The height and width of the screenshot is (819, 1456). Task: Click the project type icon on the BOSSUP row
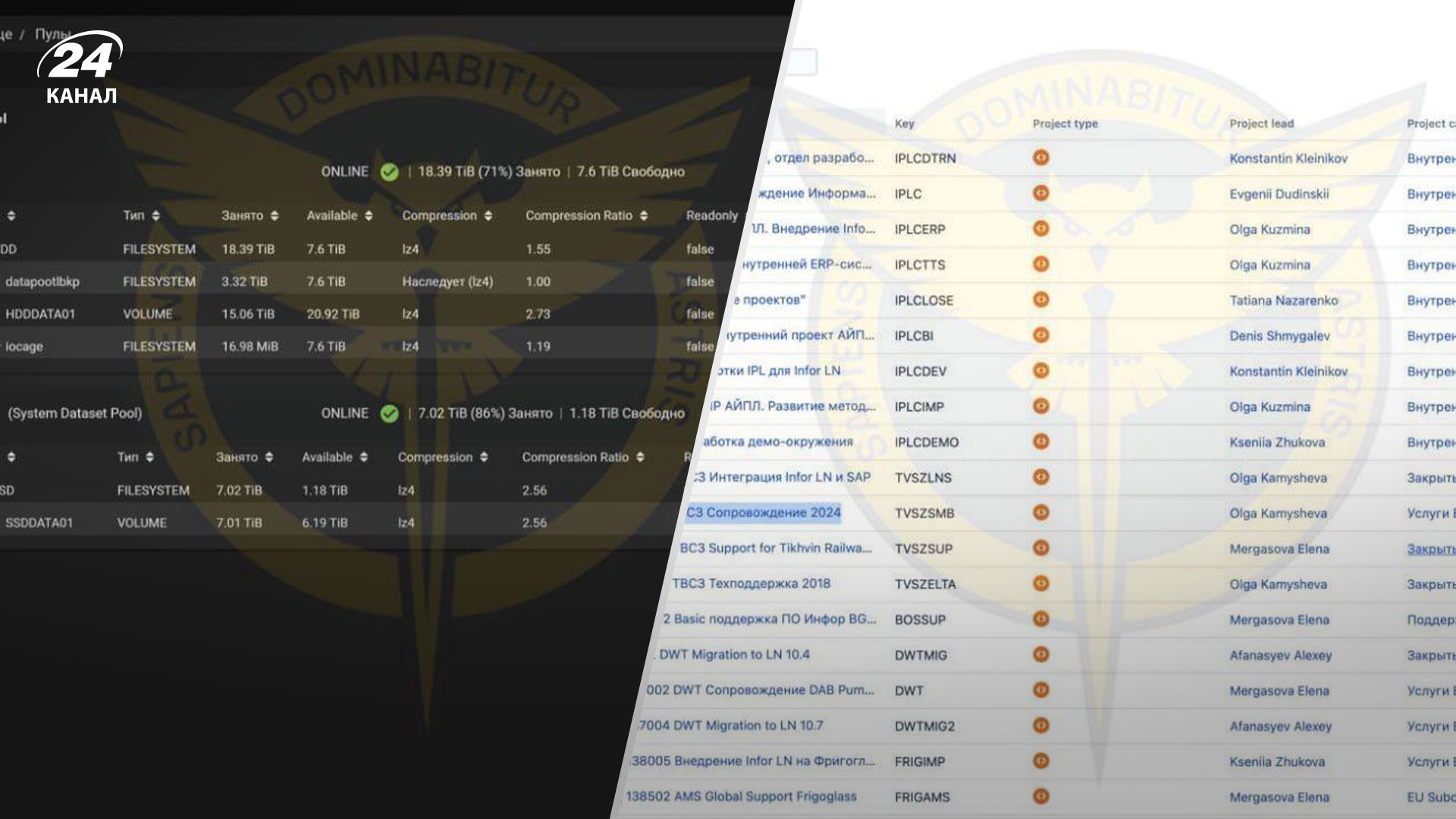click(1042, 620)
